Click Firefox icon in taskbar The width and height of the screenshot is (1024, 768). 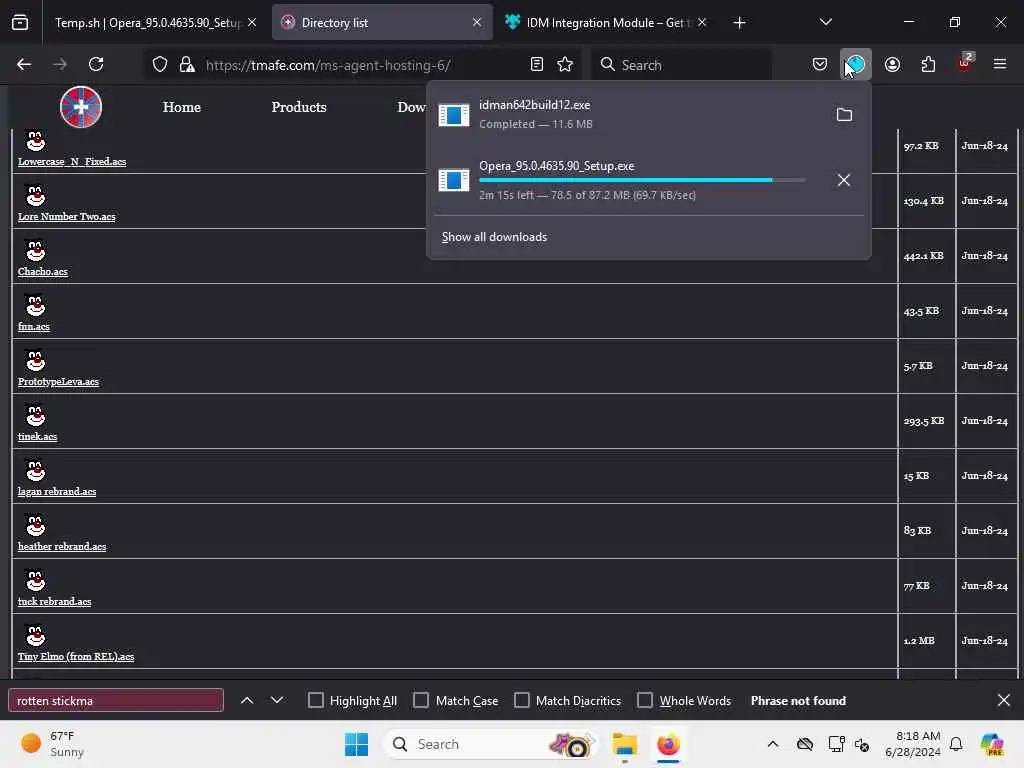click(x=668, y=744)
